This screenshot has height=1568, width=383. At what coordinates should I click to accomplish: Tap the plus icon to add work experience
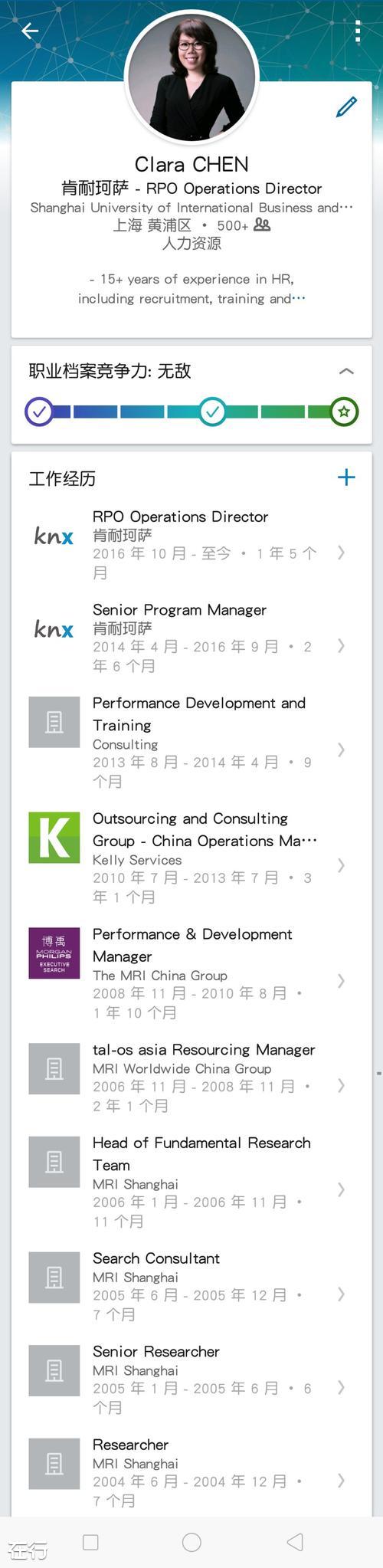click(x=346, y=477)
